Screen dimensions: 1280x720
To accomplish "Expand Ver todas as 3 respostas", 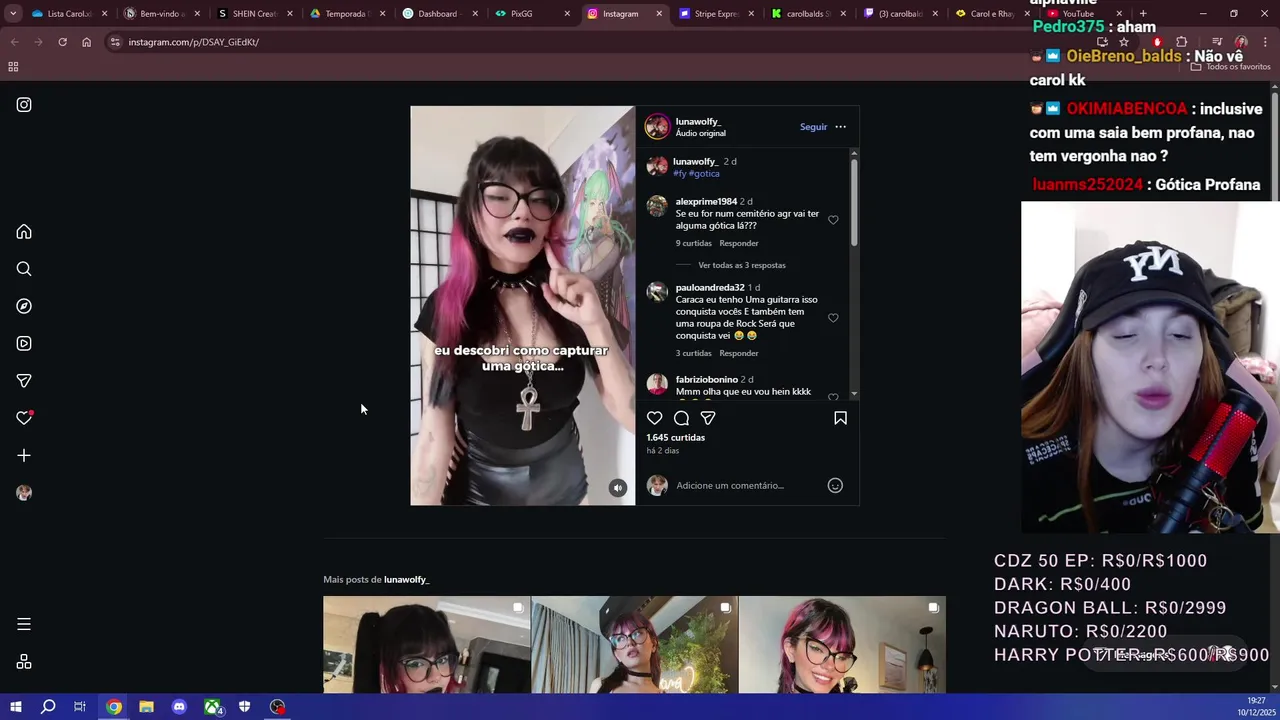I will (742, 265).
